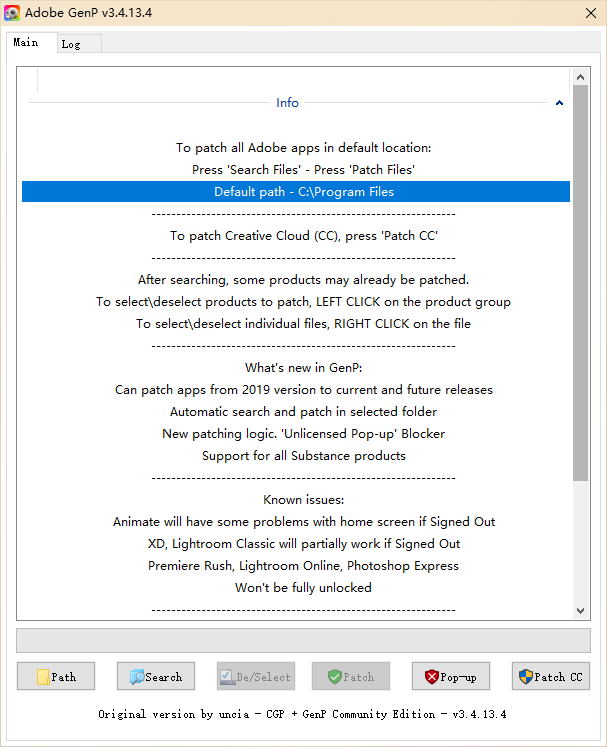Click the blue-yellow shield icon on Patch CC

click(x=526, y=677)
